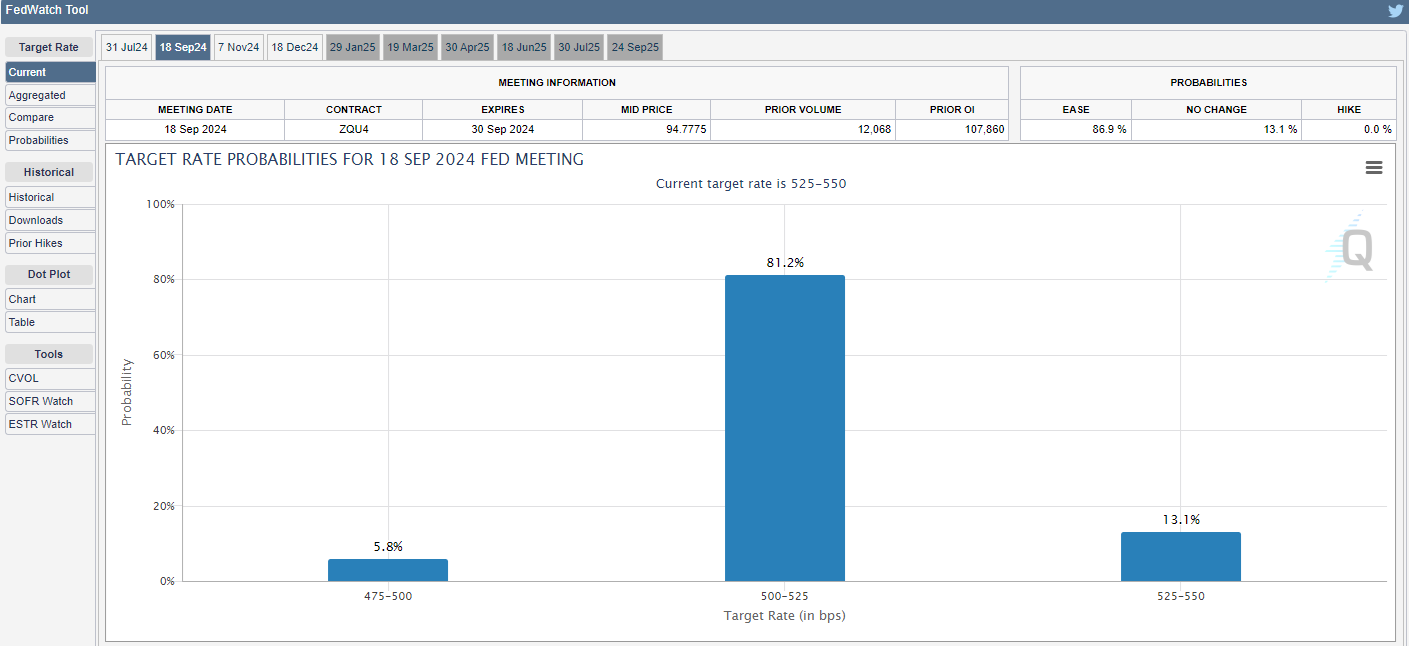This screenshot has height=646, width=1409.
Task: Click the PROBABILITIES table heading
Action: click(x=1209, y=82)
